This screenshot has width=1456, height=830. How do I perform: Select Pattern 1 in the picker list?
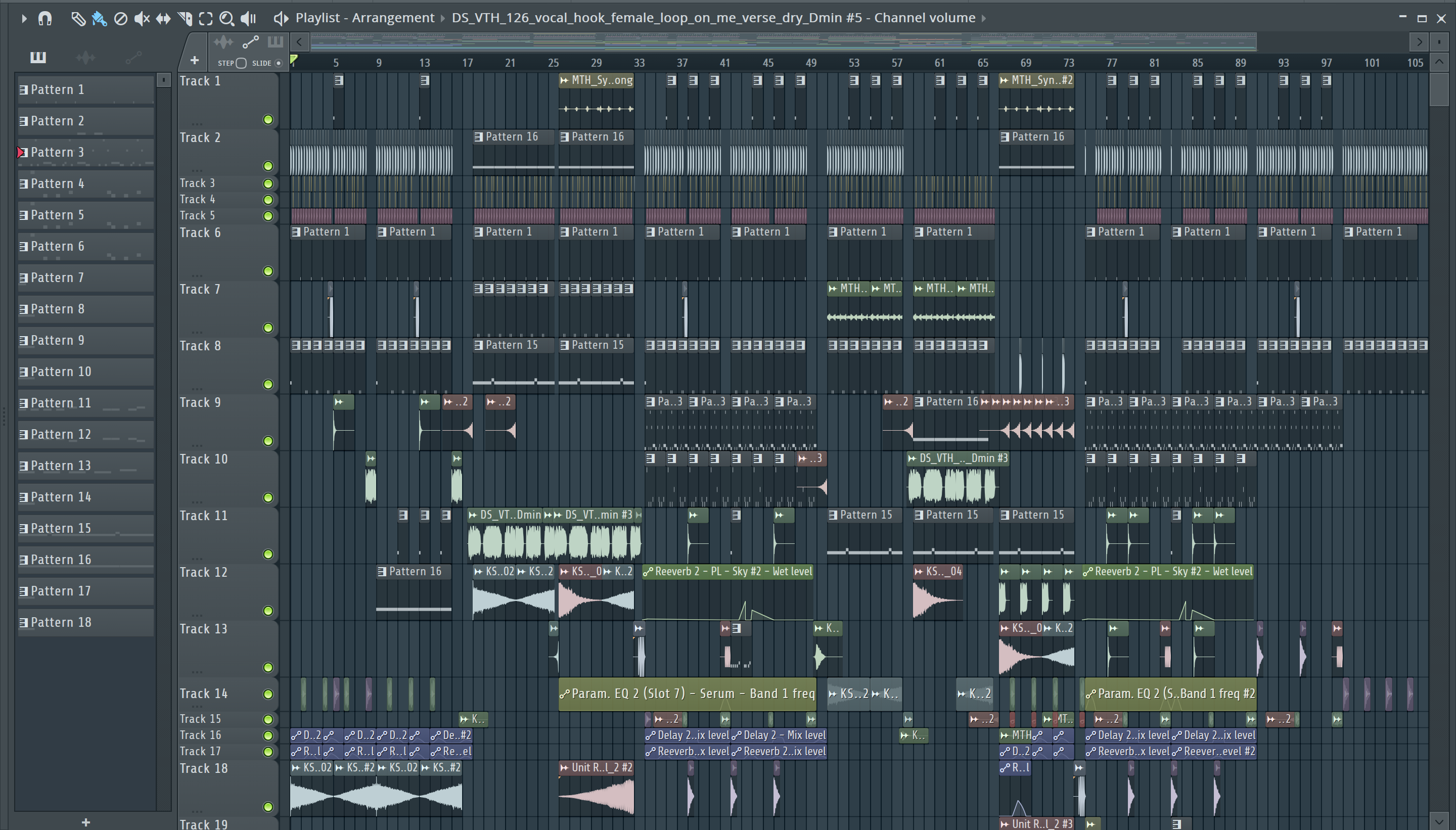point(85,89)
